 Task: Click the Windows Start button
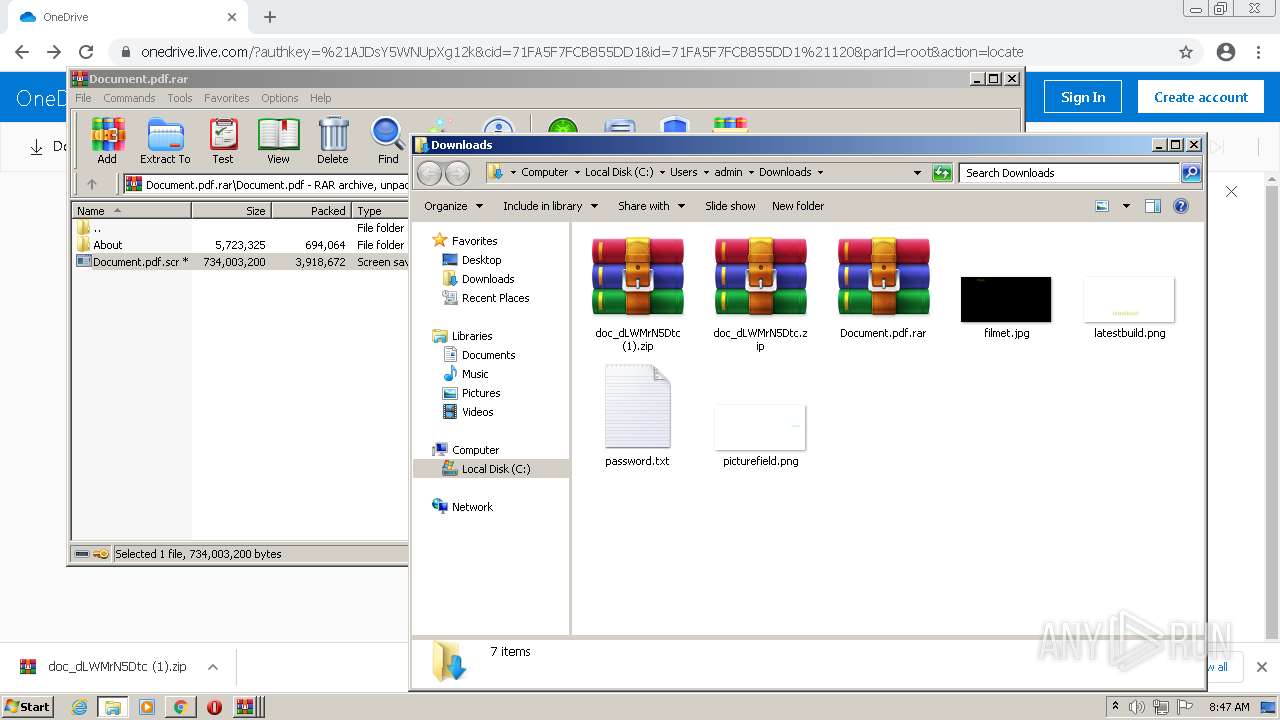(27, 707)
